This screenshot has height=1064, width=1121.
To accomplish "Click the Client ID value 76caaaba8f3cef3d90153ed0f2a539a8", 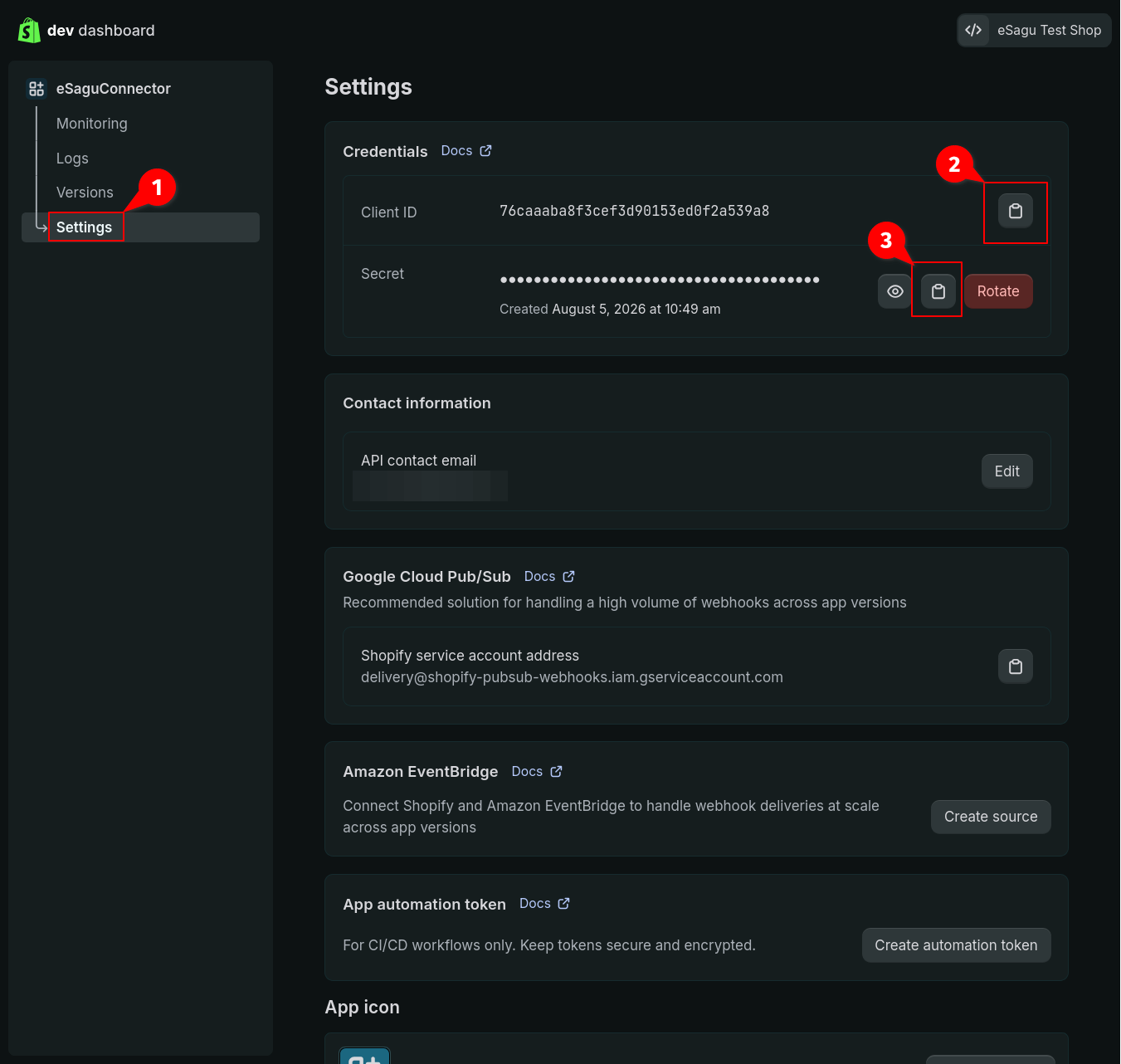I will (634, 211).
